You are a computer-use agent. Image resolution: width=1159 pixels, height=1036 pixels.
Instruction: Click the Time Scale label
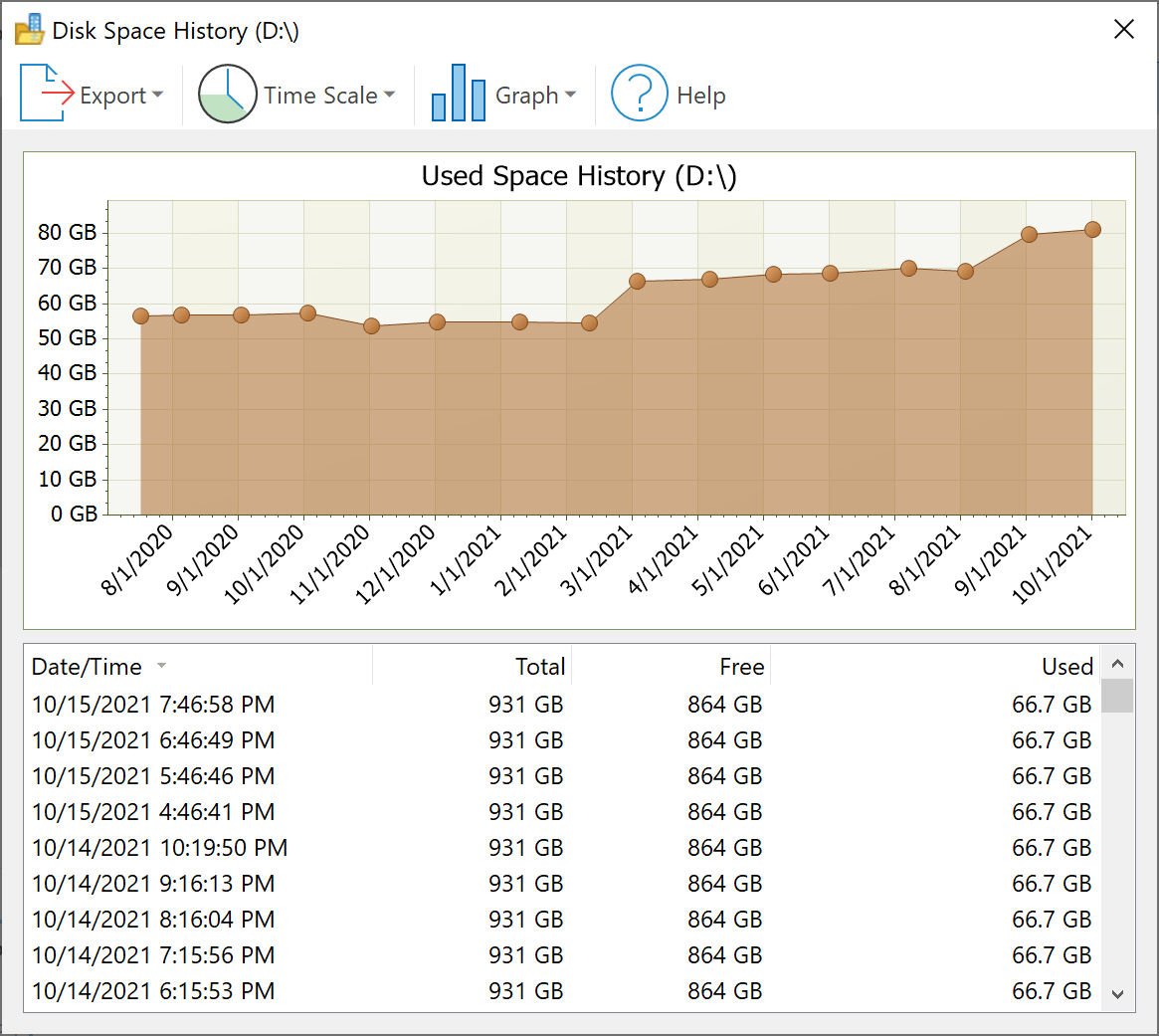click(x=320, y=96)
